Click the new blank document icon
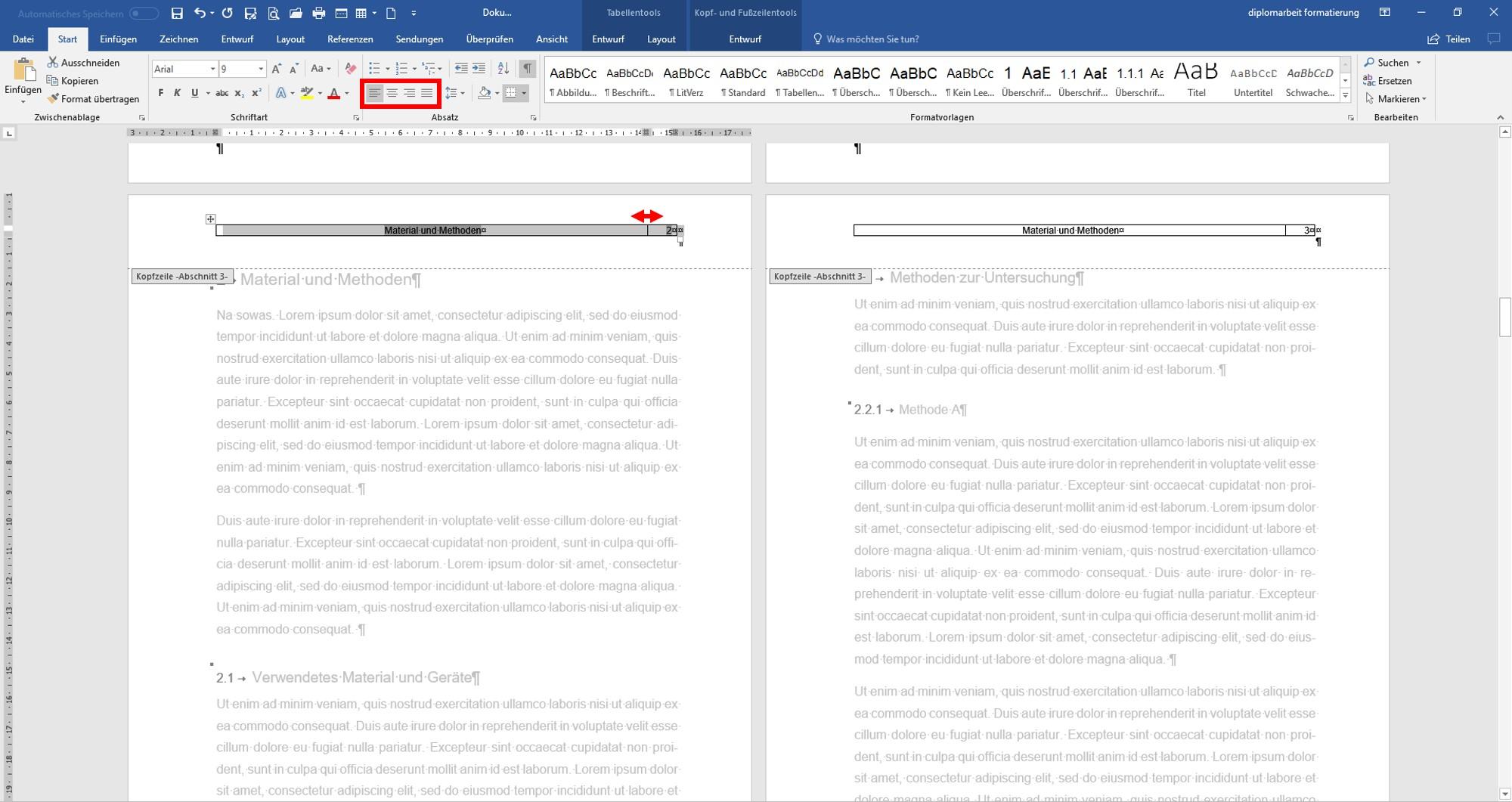 coord(391,13)
